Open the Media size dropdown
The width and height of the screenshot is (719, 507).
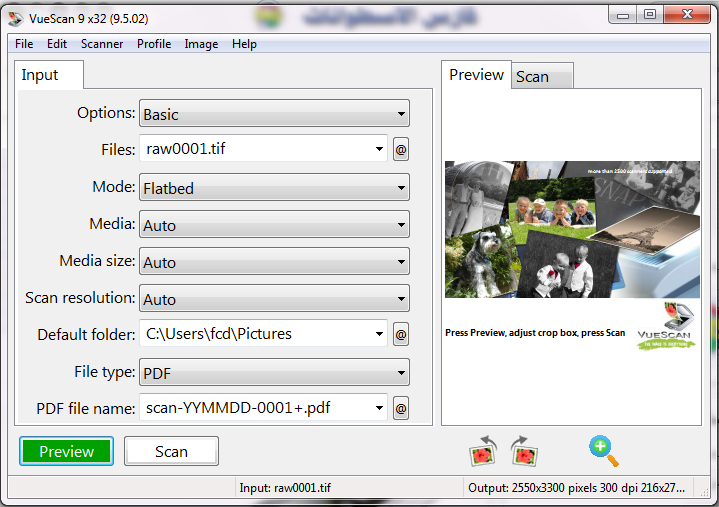(274, 262)
